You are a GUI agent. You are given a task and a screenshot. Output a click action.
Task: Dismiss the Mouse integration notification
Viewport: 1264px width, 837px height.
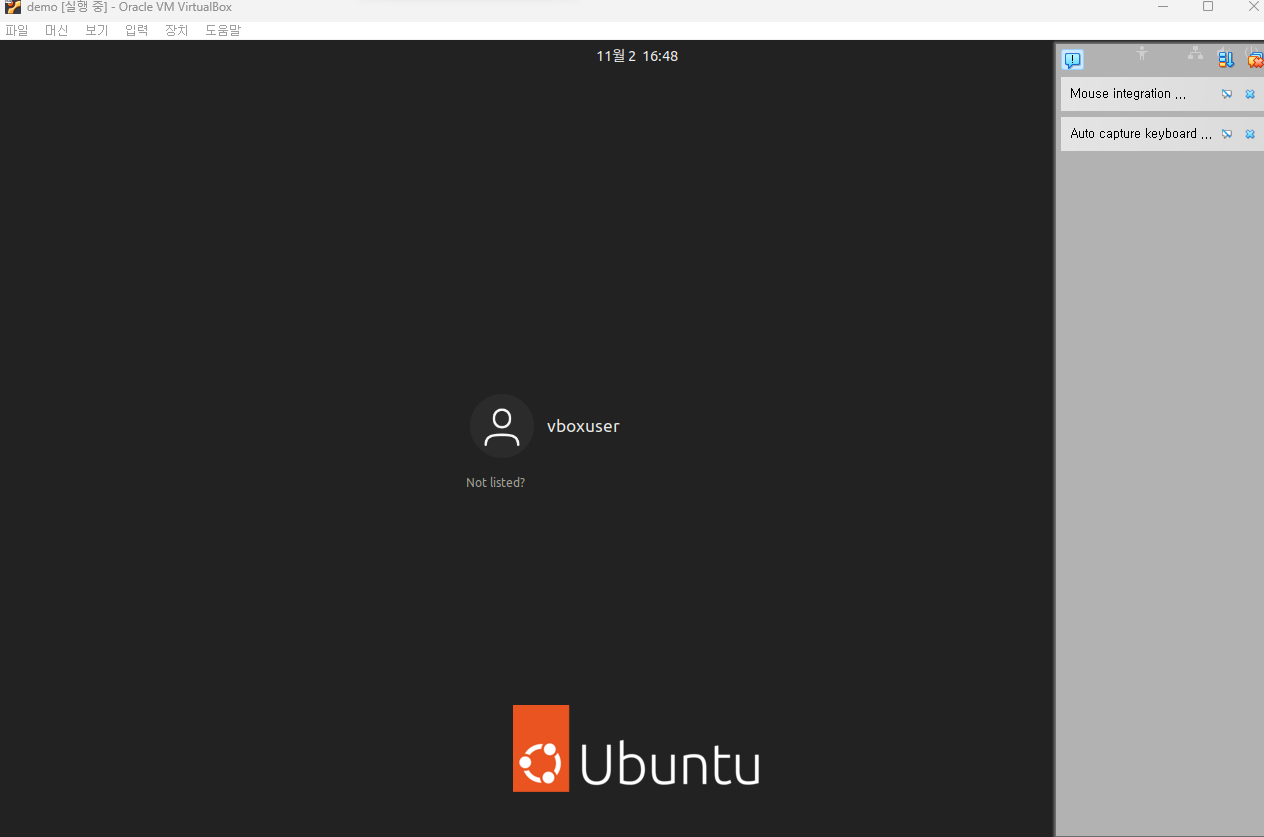tap(1250, 94)
